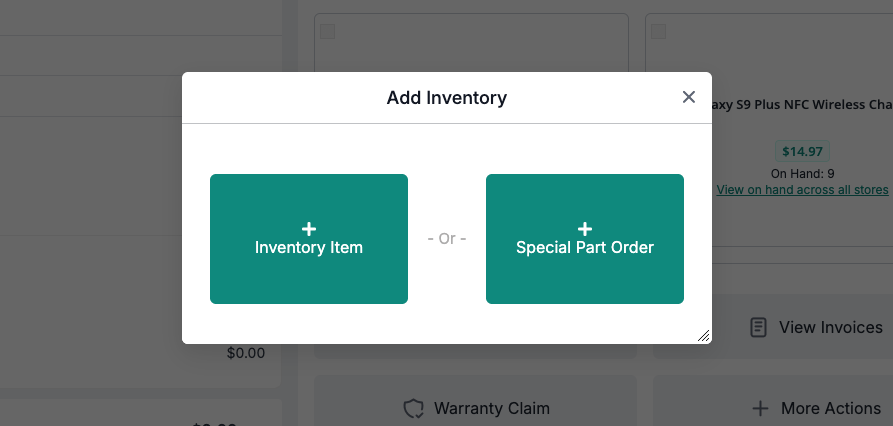Tick the Galaxy S9 Plus card checkbox
The height and width of the screenshot is (426, 893).
click(658, 32)
